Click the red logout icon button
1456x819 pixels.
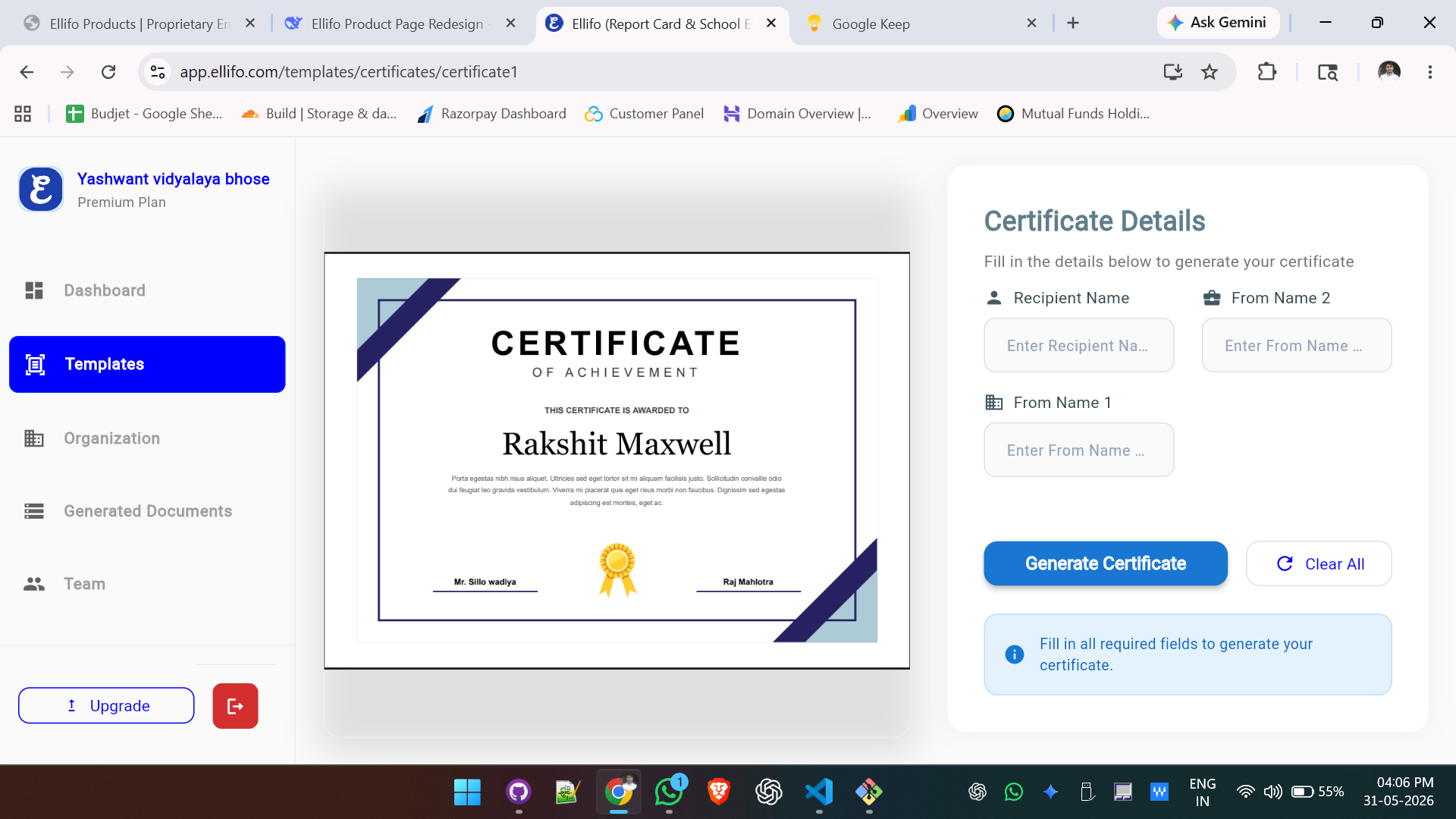click(235, 706)
